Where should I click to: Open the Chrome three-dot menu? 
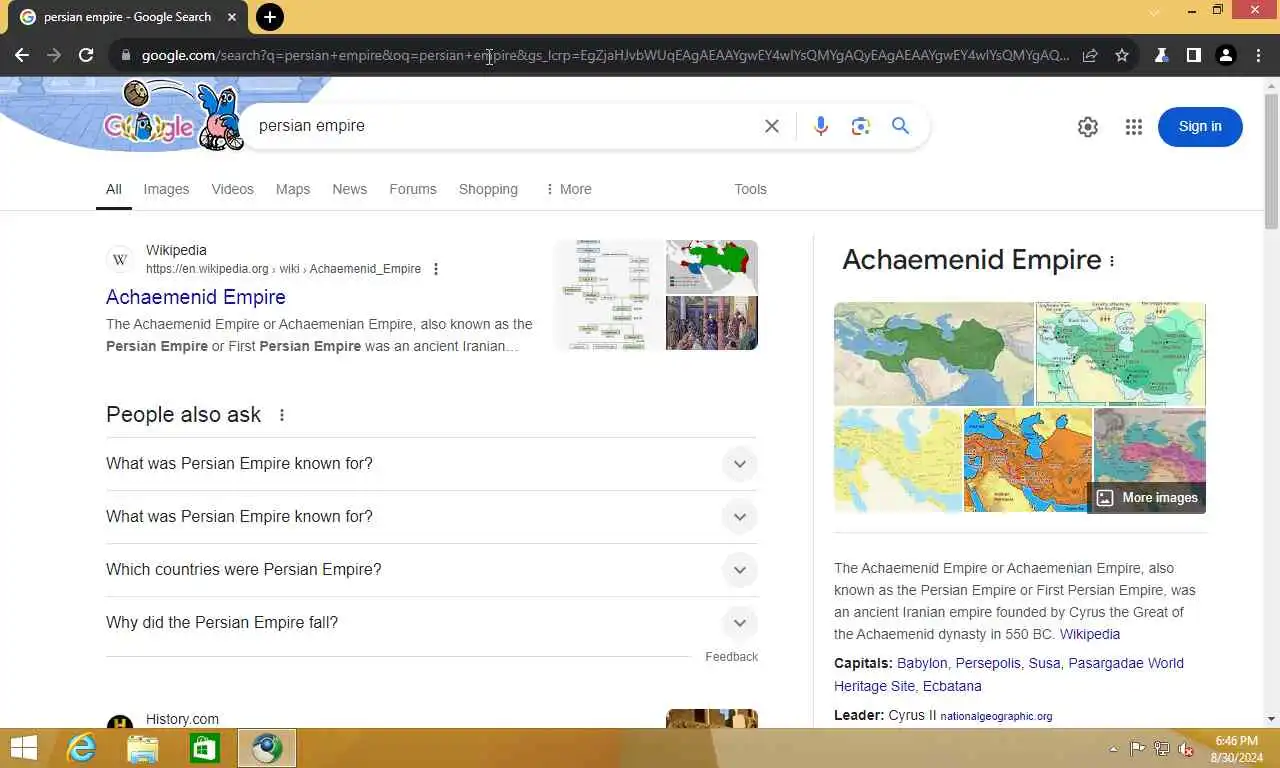point(1258,55)
